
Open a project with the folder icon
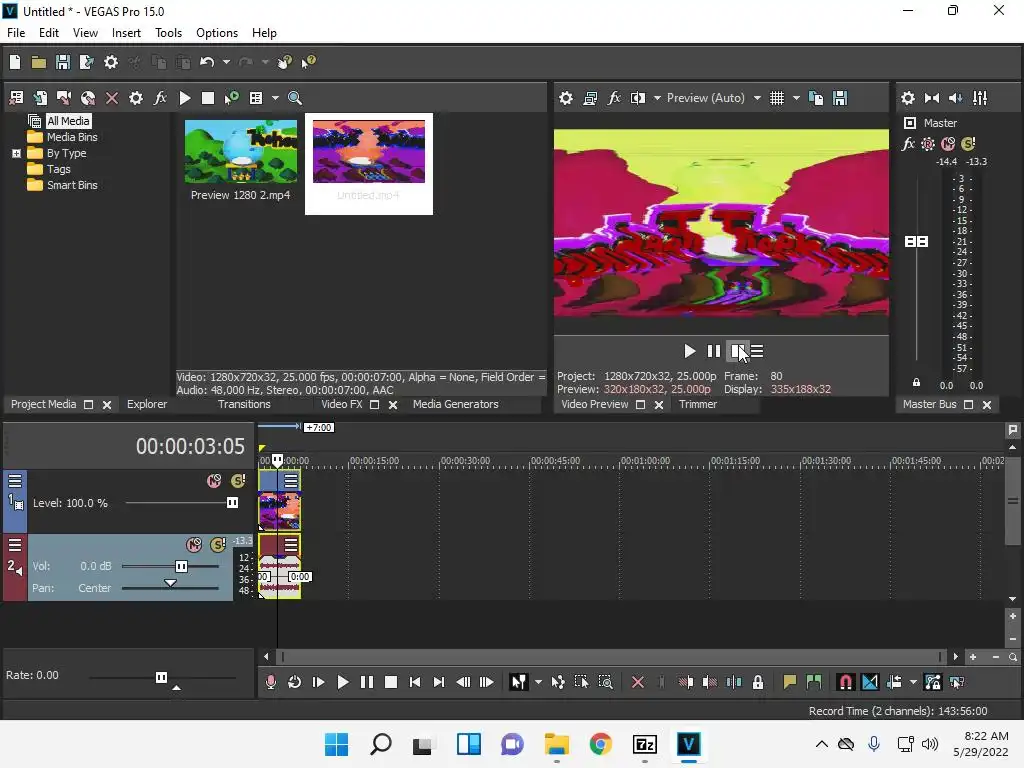pyautogui.click(x=39, y=62)
